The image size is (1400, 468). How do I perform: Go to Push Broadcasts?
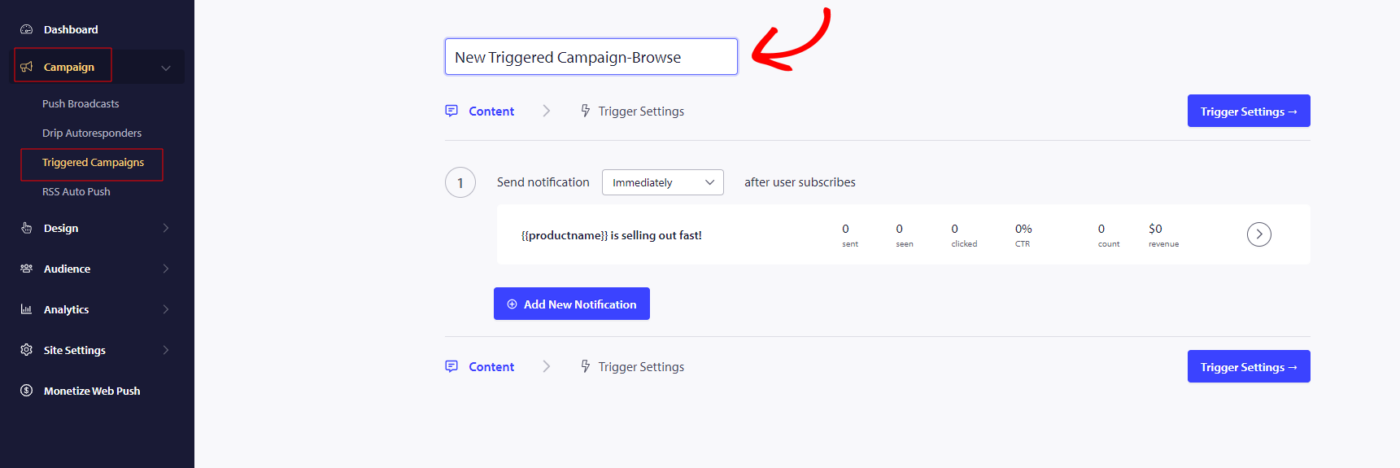pos(81,103)
